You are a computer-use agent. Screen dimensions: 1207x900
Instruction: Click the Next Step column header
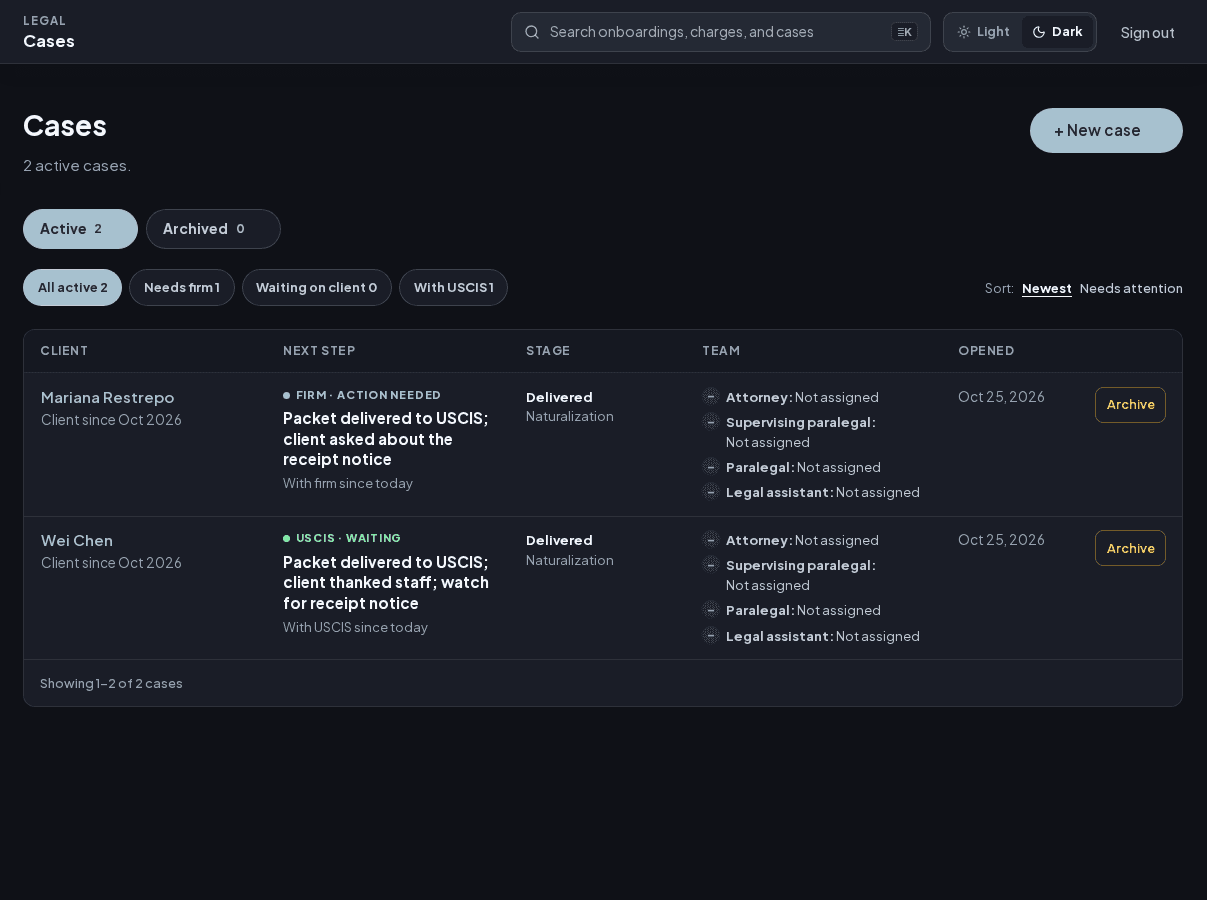click(319, 351)
